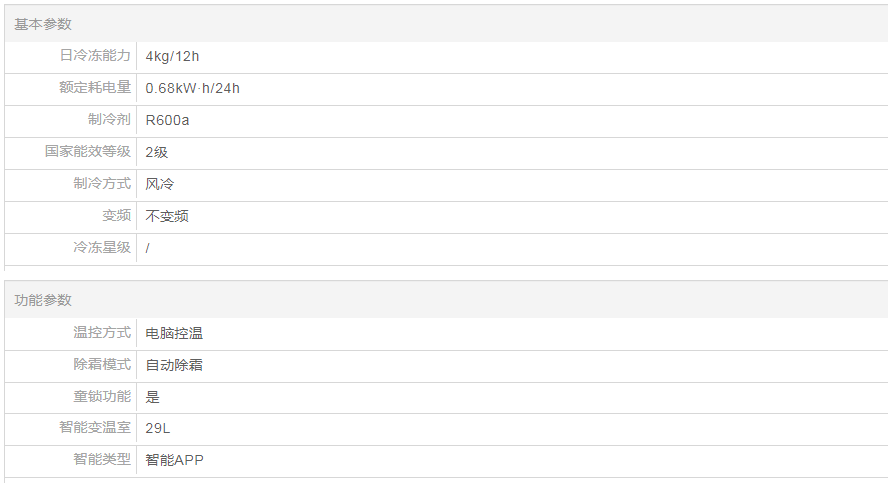Select the 额定耗电量 label

[x=95, y=88]
